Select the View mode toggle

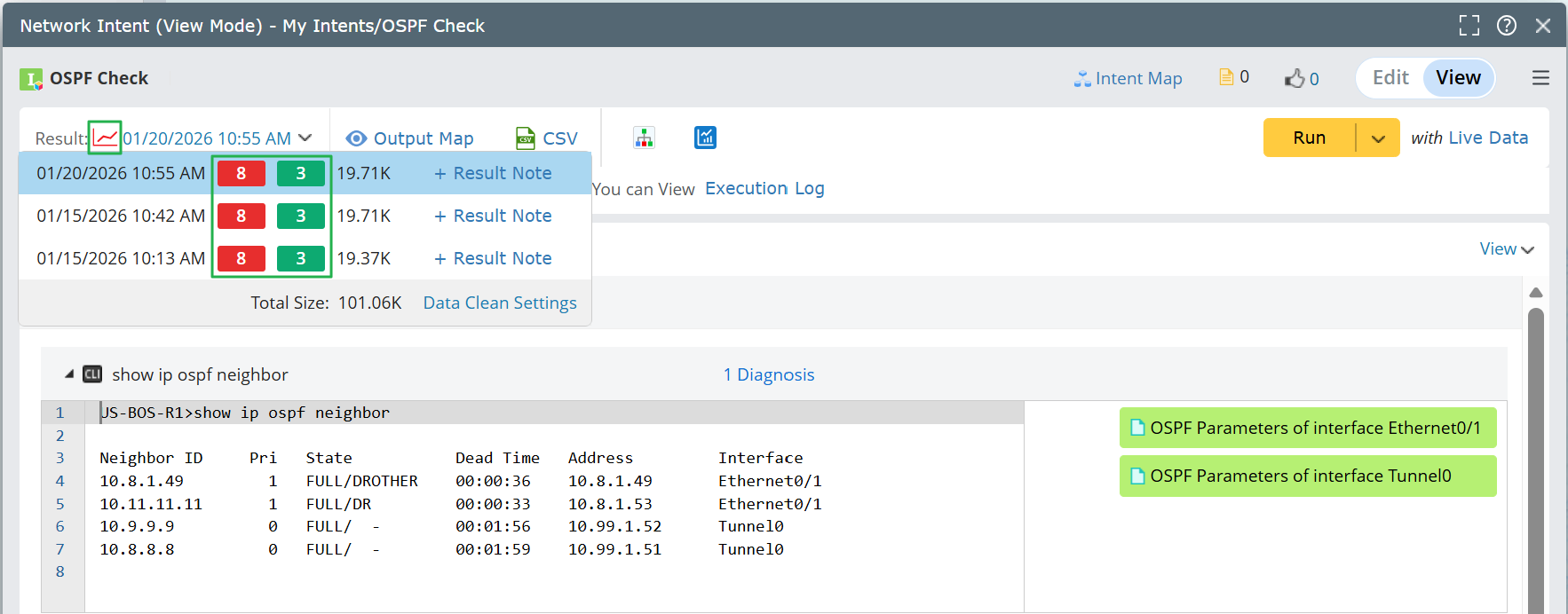(1458, 78)
